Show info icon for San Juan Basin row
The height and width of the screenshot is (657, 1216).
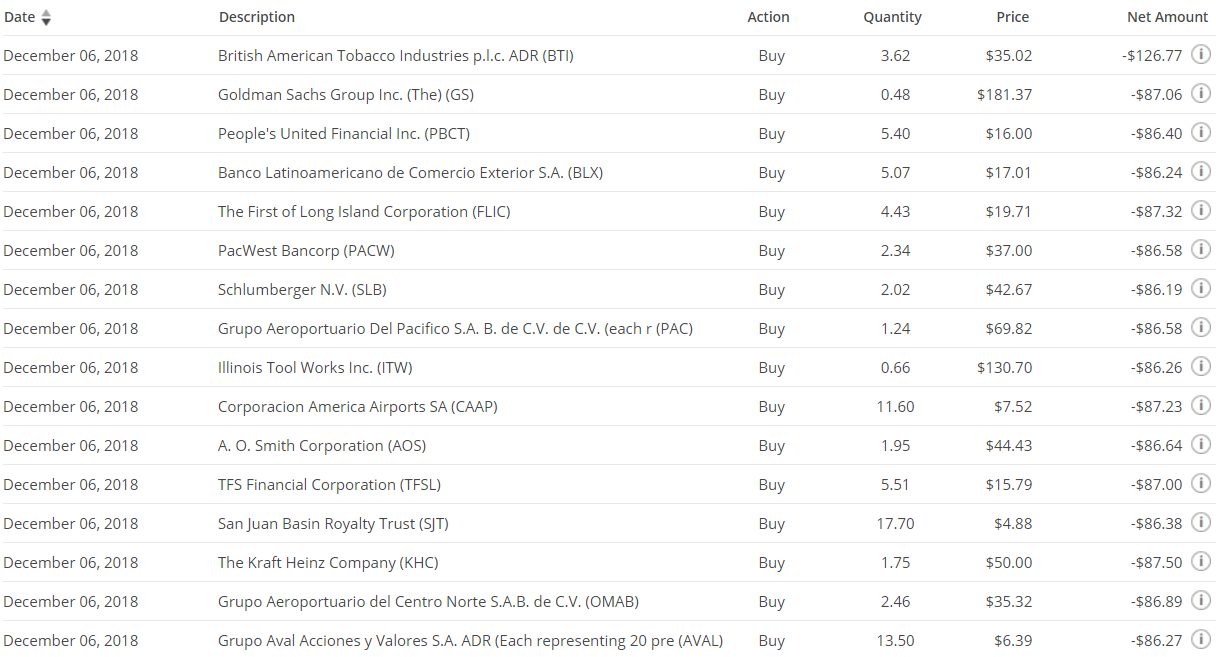coord(1200,522)
